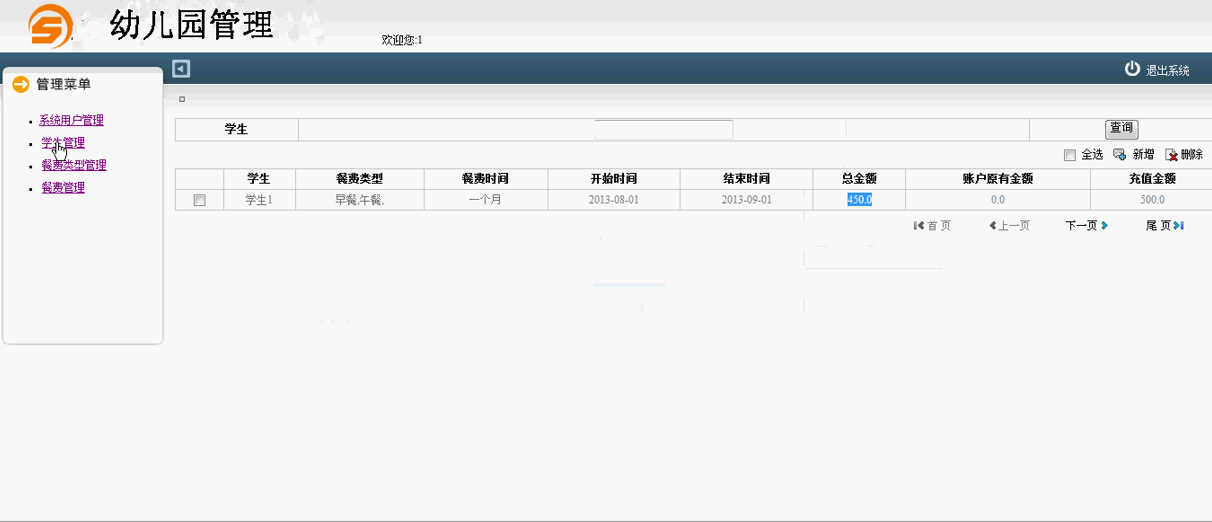The width and height of the screenshot is (1212, 522).
Task: Click the 2013-09-01 end date cell
Action: click(x=746, y=200)
